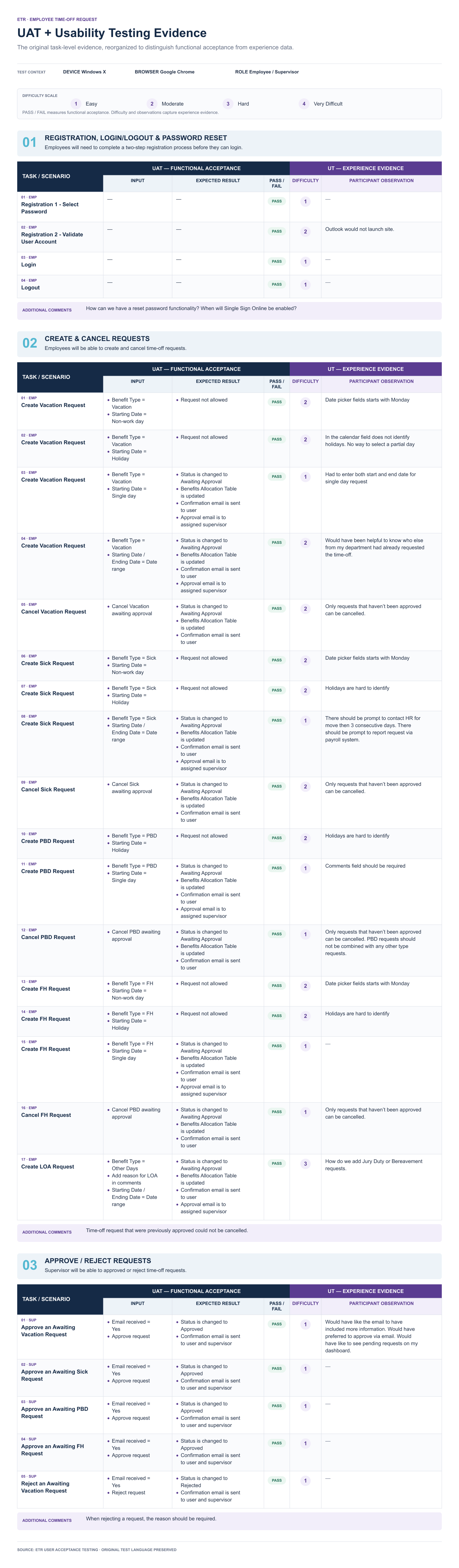Image resolution: width=459 pixels, height=1568 pixels.
Task: Click the Easy difficulty badge numbered 1
Action: coord(76,104)
